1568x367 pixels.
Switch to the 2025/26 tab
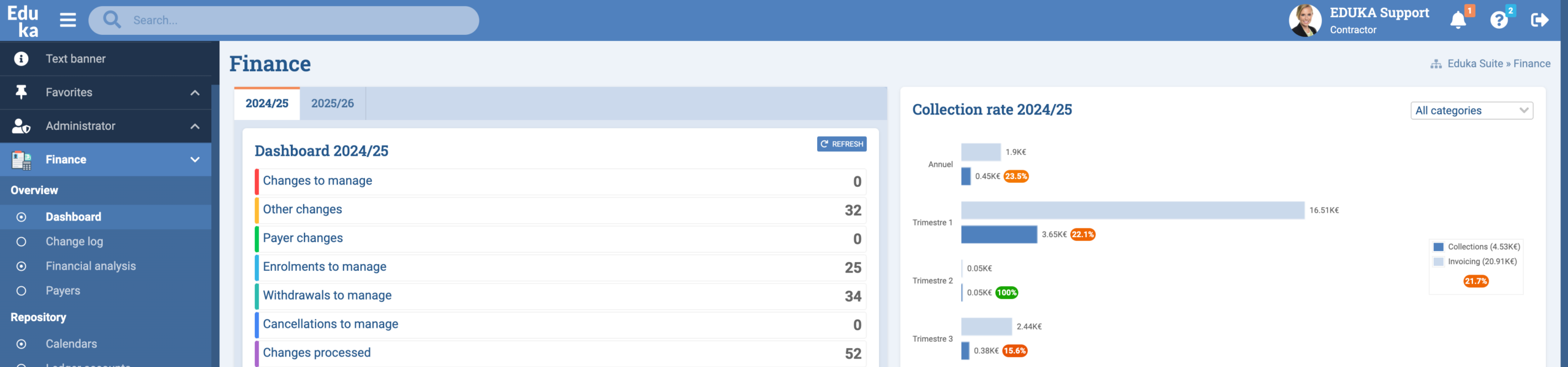332,104
